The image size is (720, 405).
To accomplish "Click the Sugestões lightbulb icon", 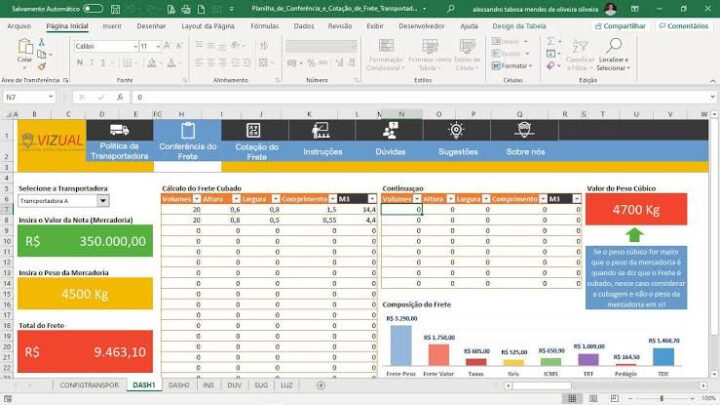I will [457, 130].
